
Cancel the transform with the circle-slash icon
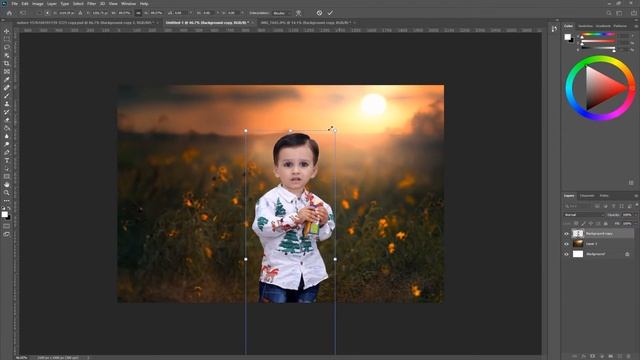coord(319,13)
